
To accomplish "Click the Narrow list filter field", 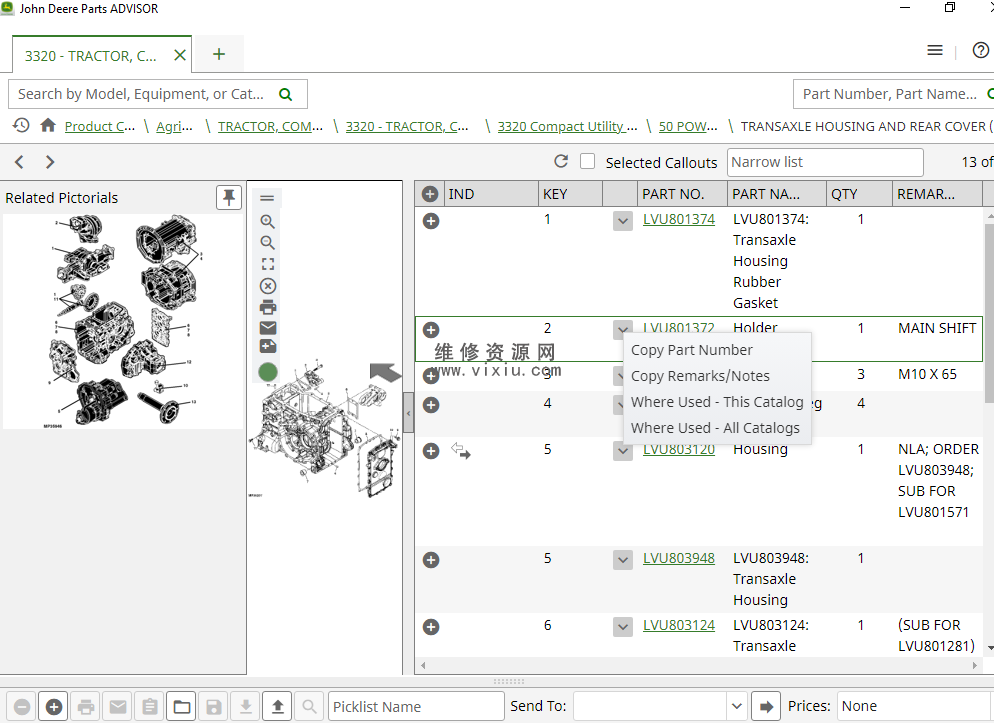I will click(x=825, y=162).
